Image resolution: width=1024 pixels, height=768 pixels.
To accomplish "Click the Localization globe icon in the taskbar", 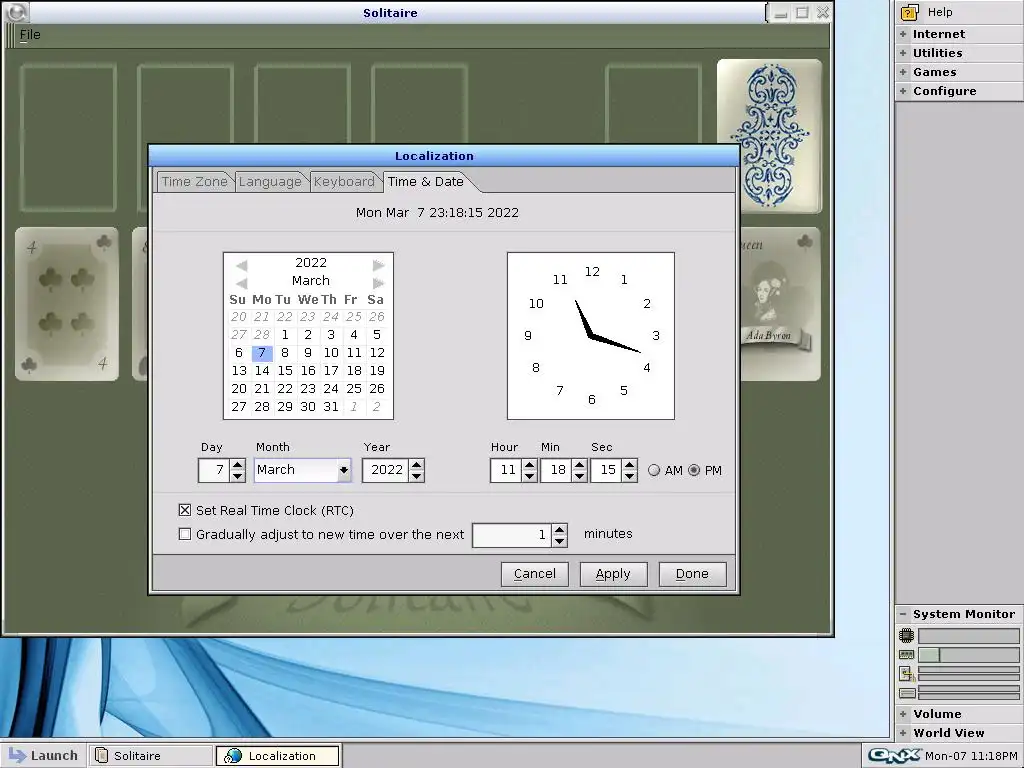I will click(233, 756).
